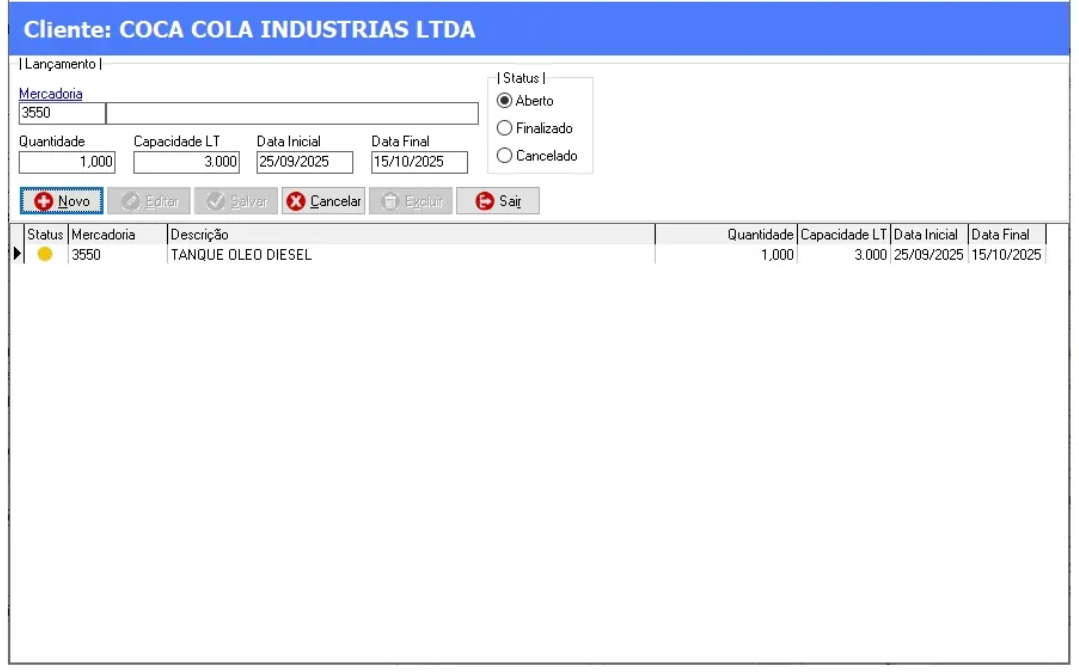1079x672 pixels.
Task: Click the empty Mercadoria description field
Action: (x=292, y=113)
